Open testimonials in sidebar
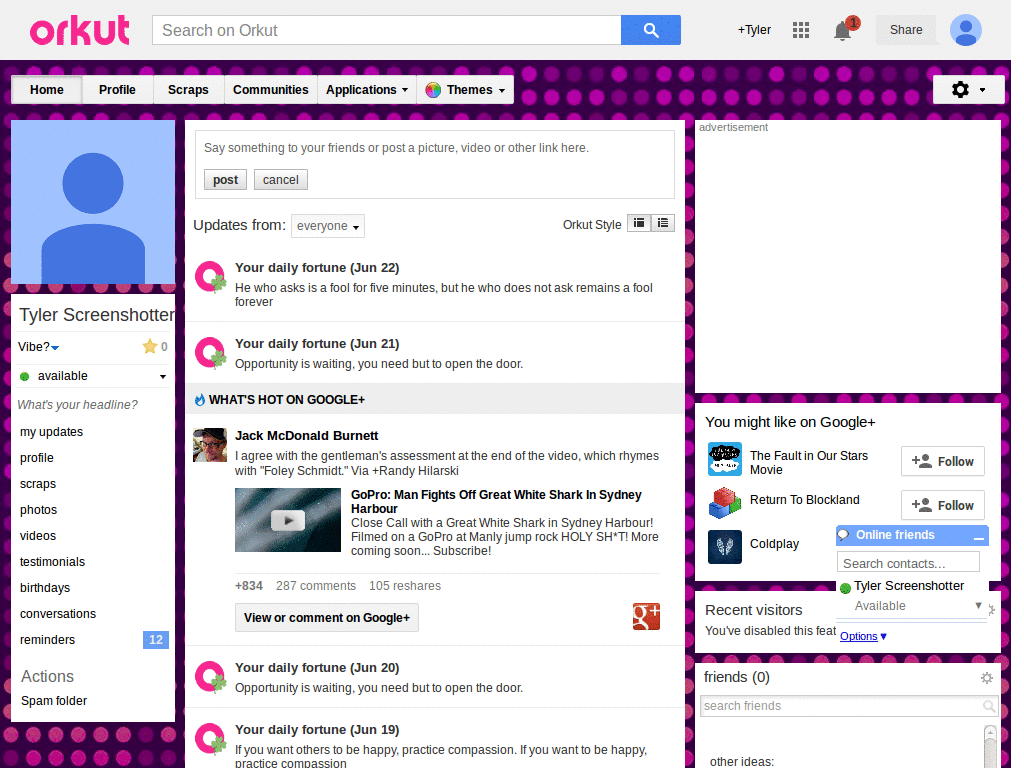The width and height of the screenshot is (1024, 768). (52, 562)
